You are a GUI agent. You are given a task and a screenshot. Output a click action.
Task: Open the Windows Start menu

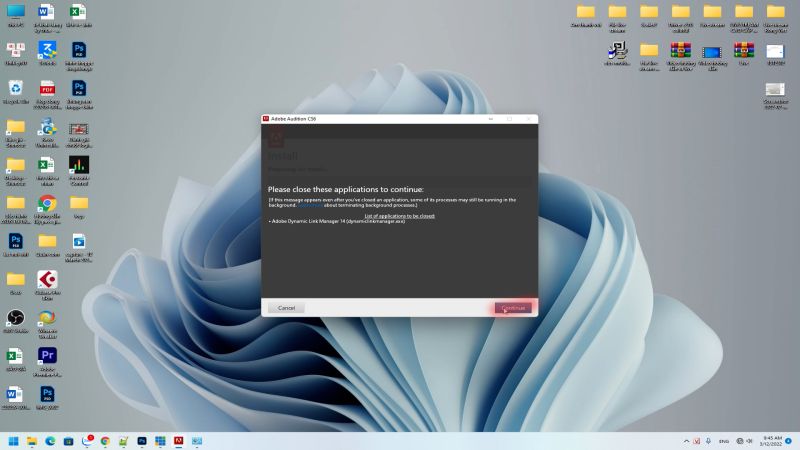[14, 441]
